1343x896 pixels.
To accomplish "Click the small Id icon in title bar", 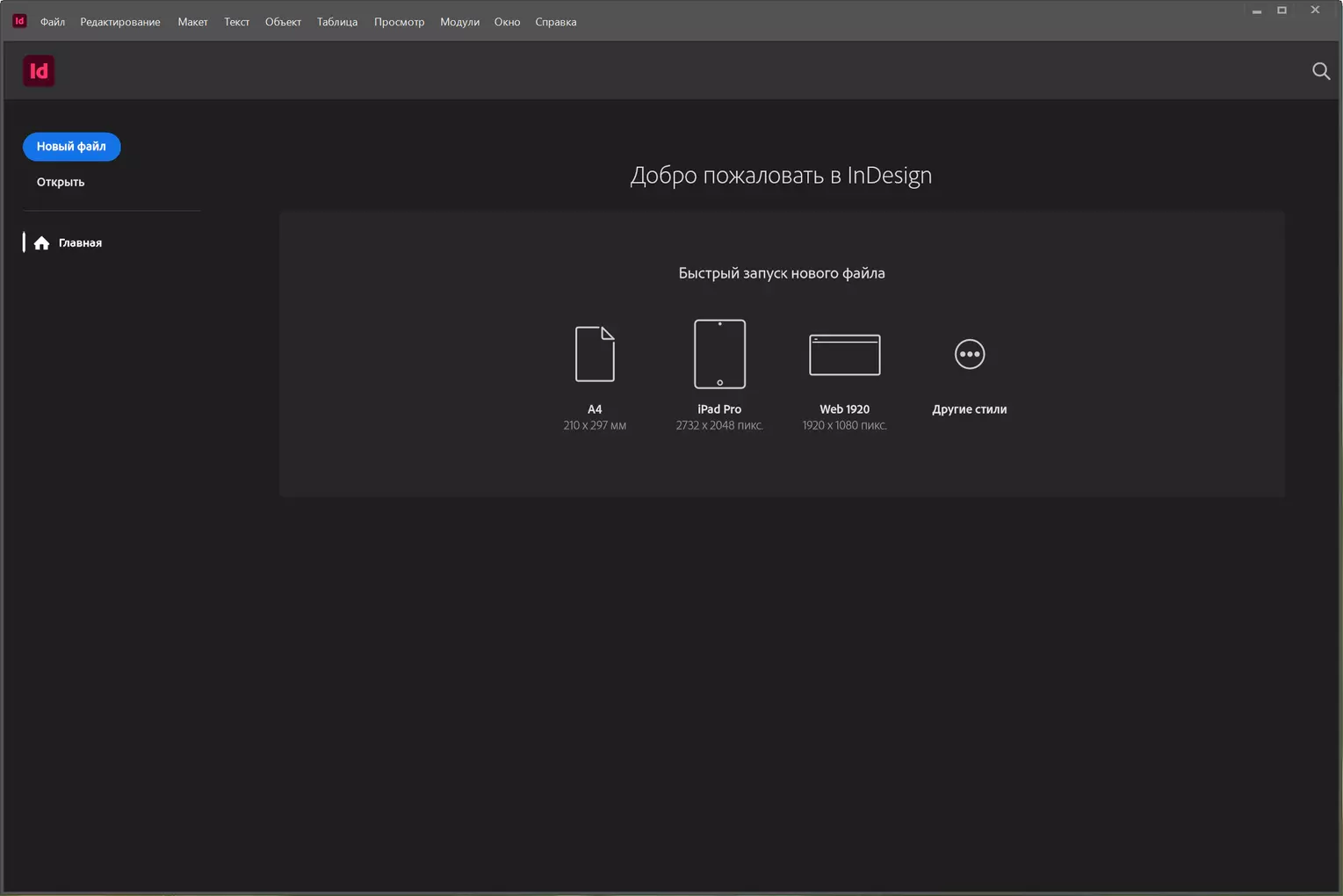I will pos(19,21).
